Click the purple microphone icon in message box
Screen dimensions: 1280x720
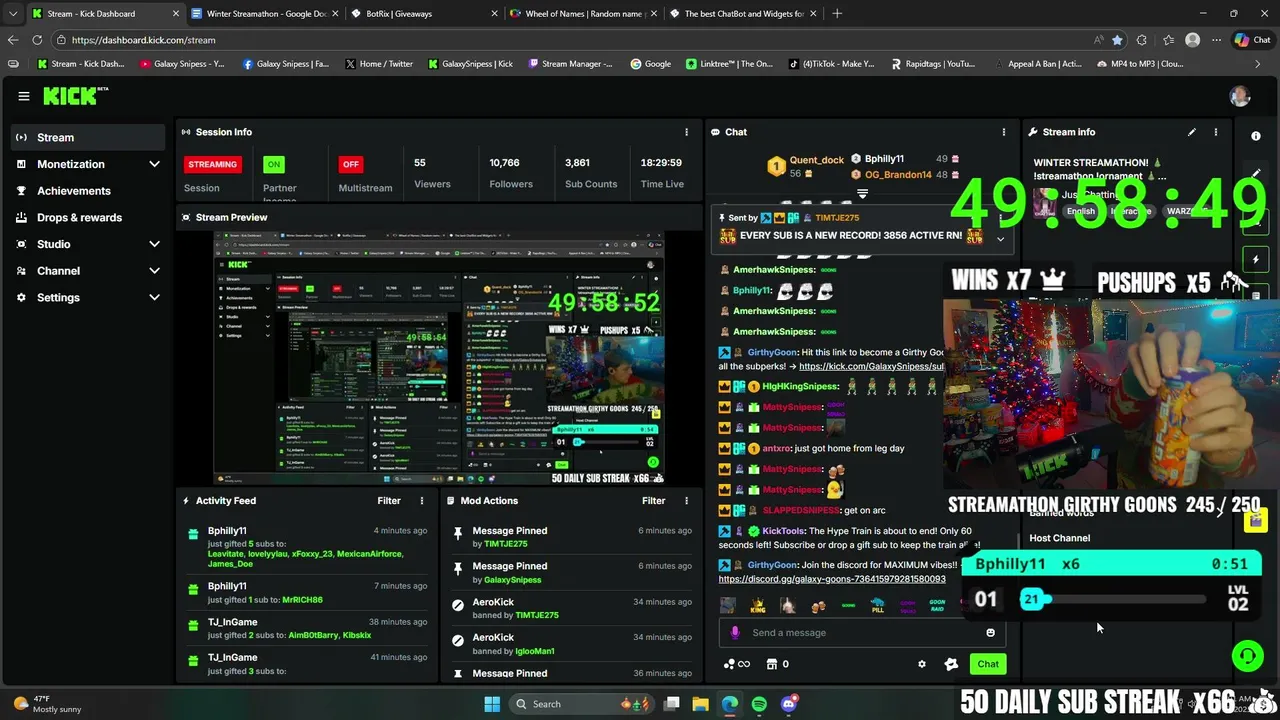pos(735,632)
